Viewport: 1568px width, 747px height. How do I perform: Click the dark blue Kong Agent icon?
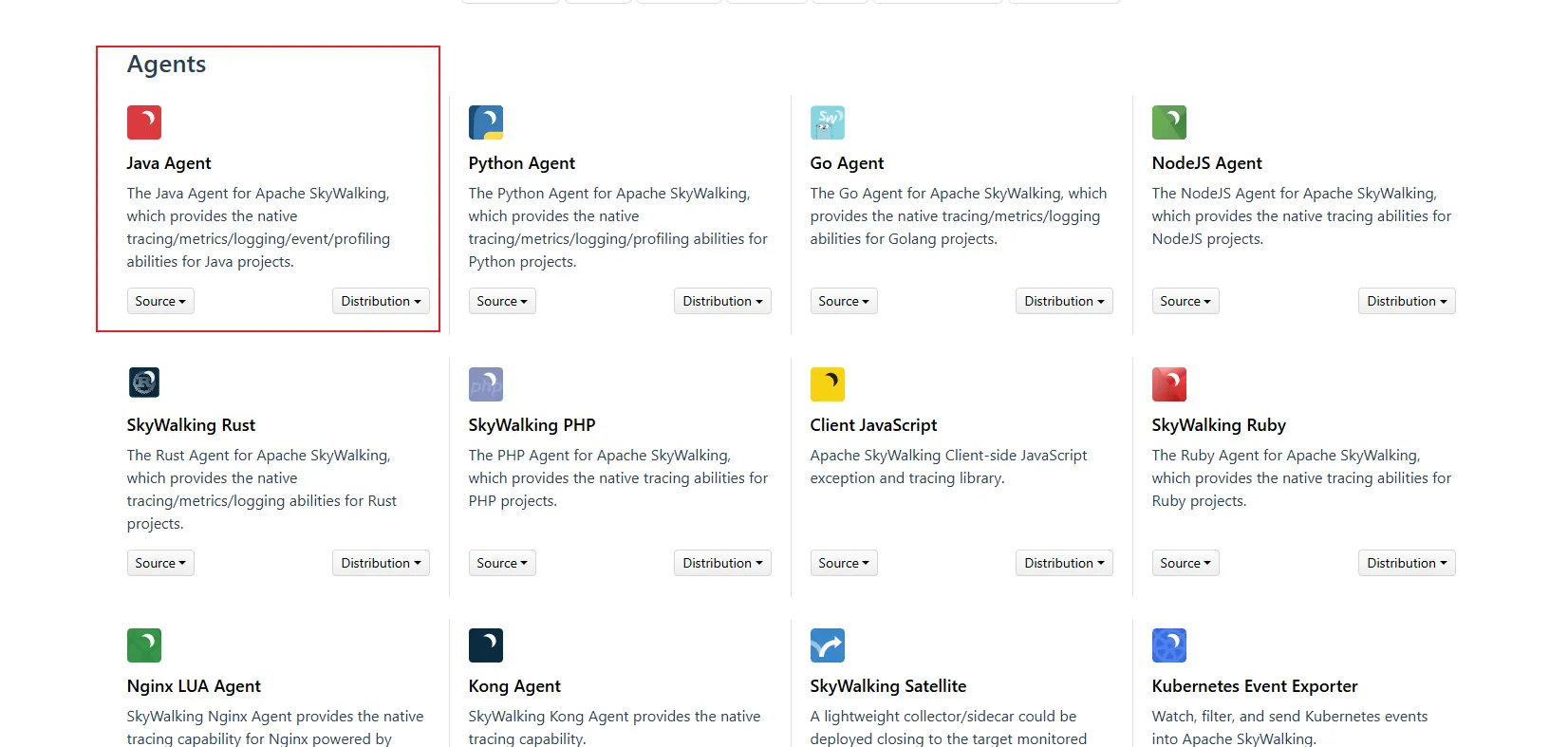[x=486, y=645]
